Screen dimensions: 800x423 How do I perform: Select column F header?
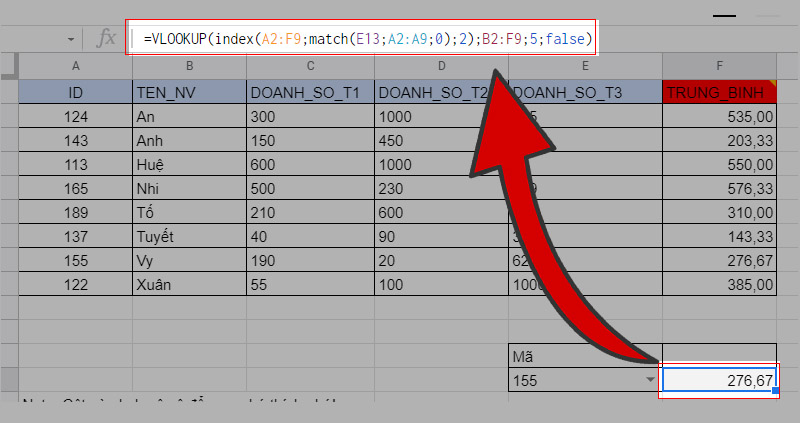point(720,66)
